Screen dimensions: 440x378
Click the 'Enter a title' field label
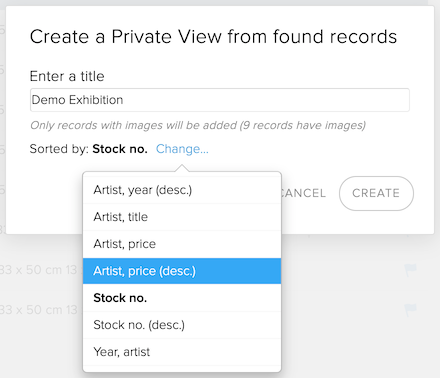point(67,76)
